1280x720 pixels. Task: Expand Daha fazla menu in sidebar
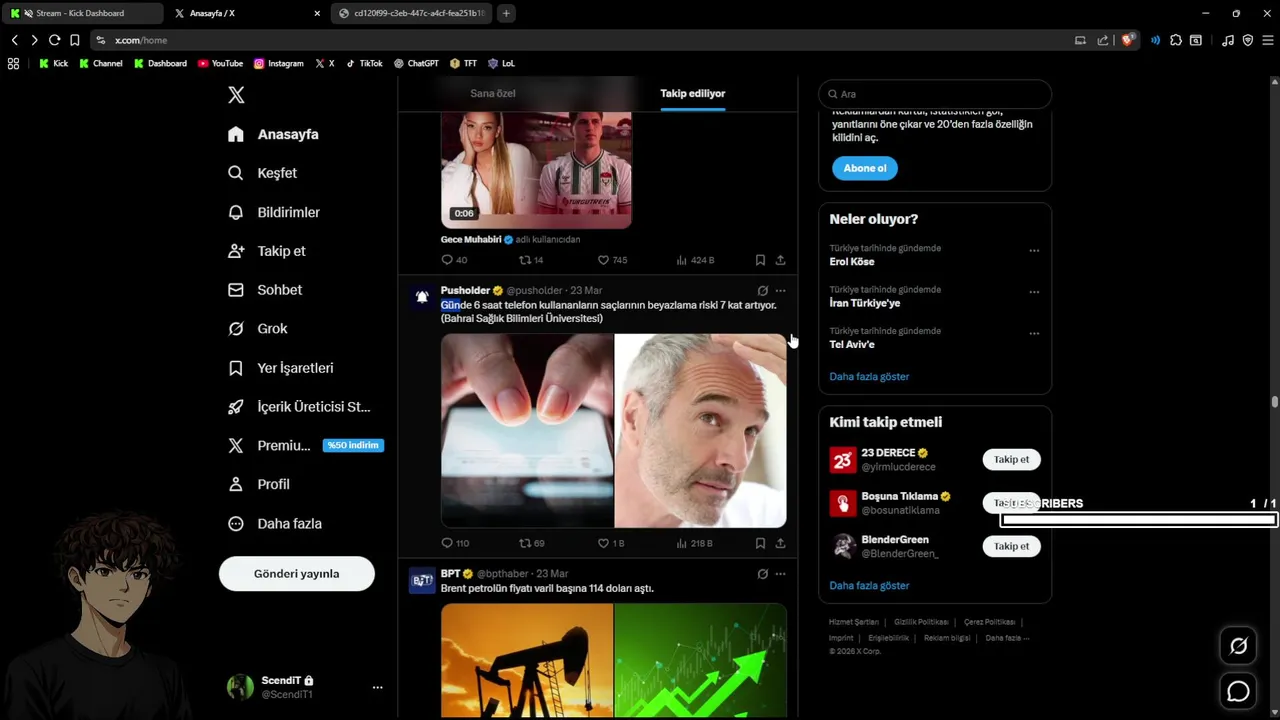(275, 523)
